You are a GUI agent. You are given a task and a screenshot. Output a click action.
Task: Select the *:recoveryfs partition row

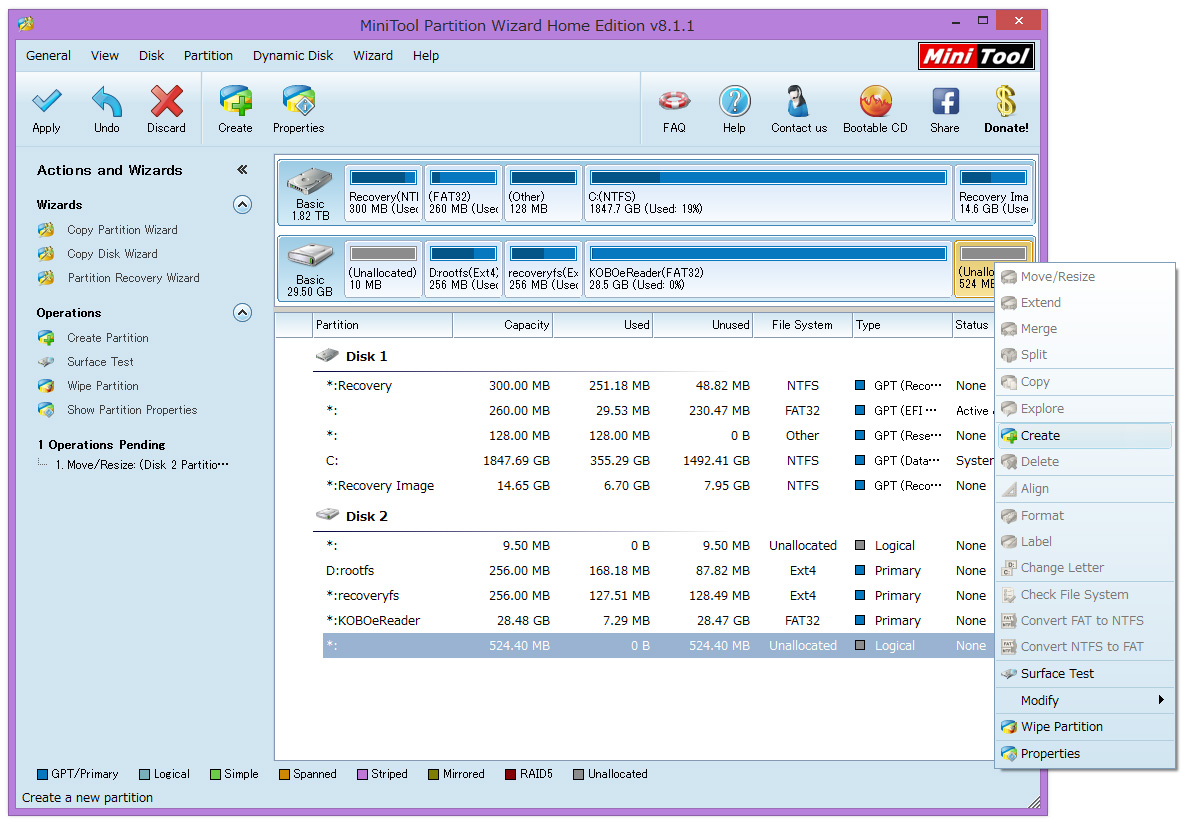(x=658, y=595)
